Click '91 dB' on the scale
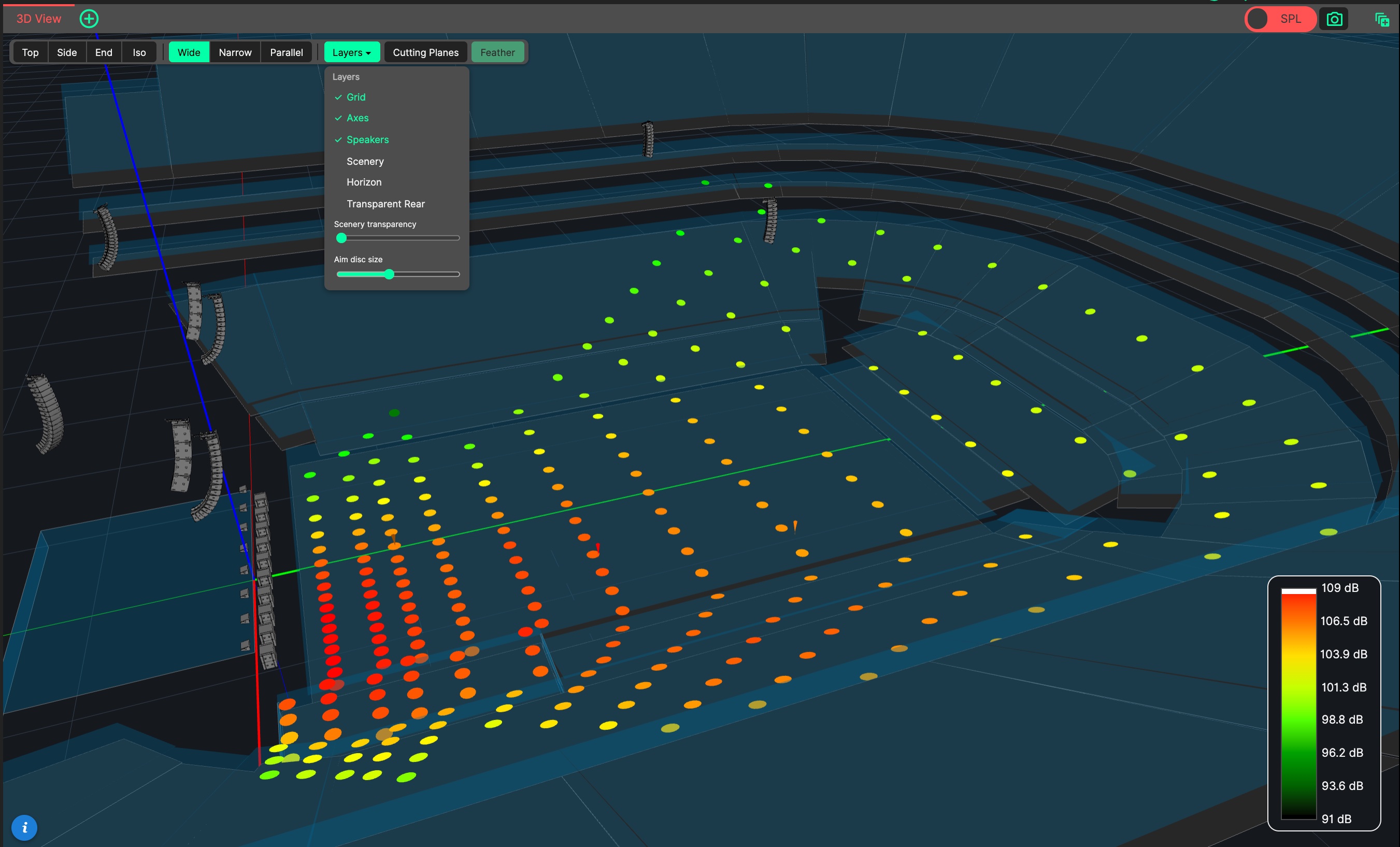The height and width of the screenshot is (847, 1400). coord(1336,818)
